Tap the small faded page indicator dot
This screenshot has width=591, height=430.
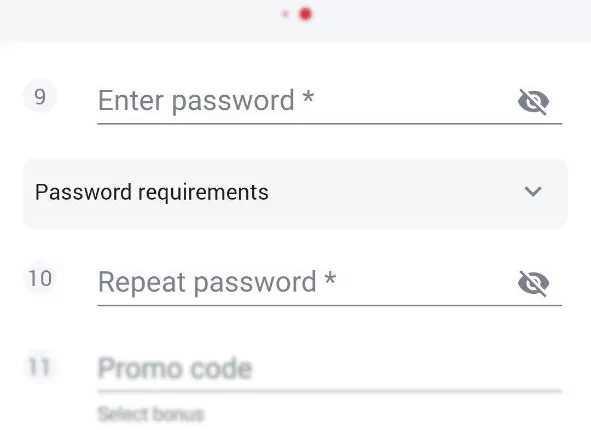(285, 14)
